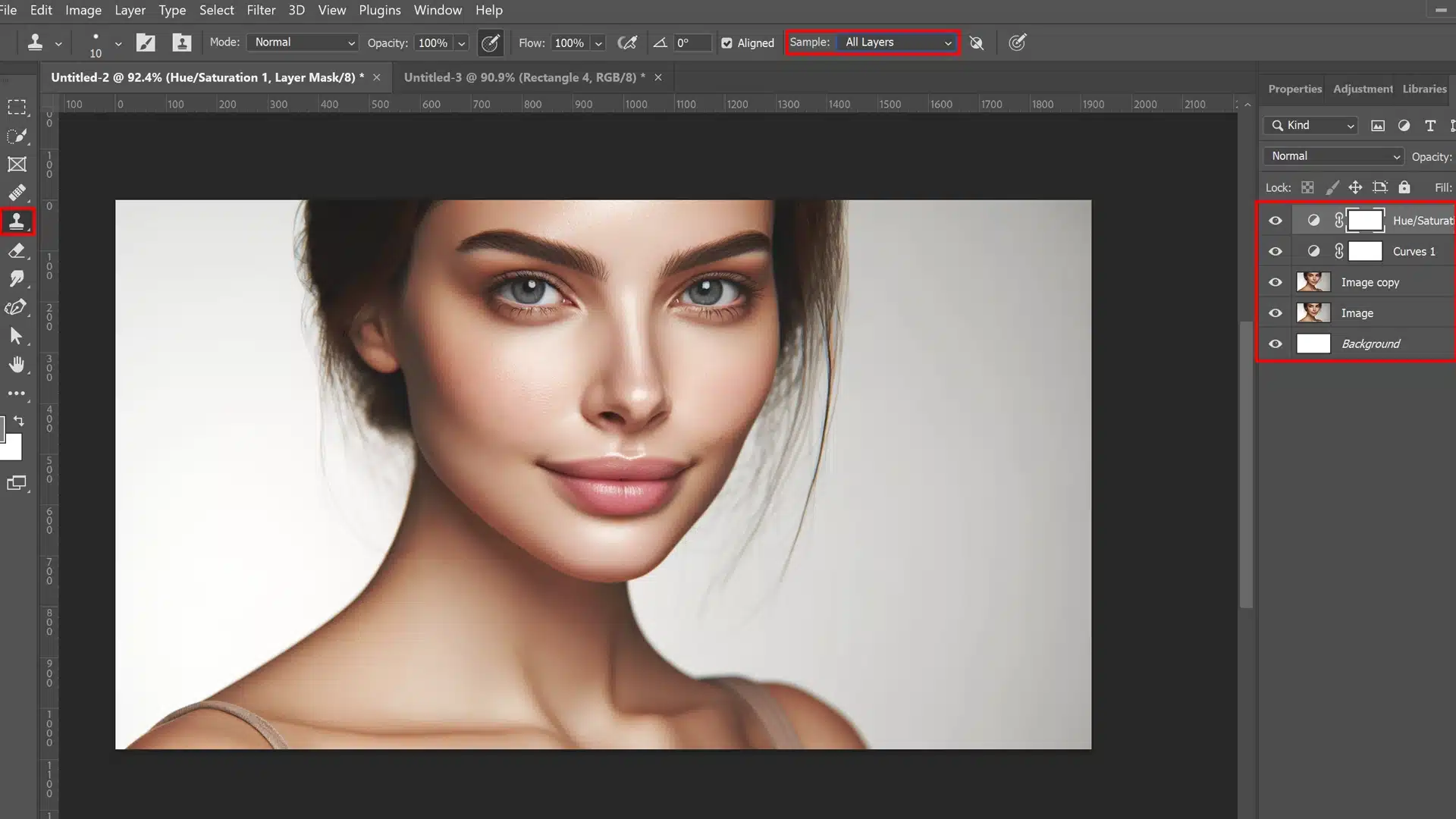This screenshot has width=1456, height=819.
Task: Click the Opacity input field value
Action: (x=434, y=42)
